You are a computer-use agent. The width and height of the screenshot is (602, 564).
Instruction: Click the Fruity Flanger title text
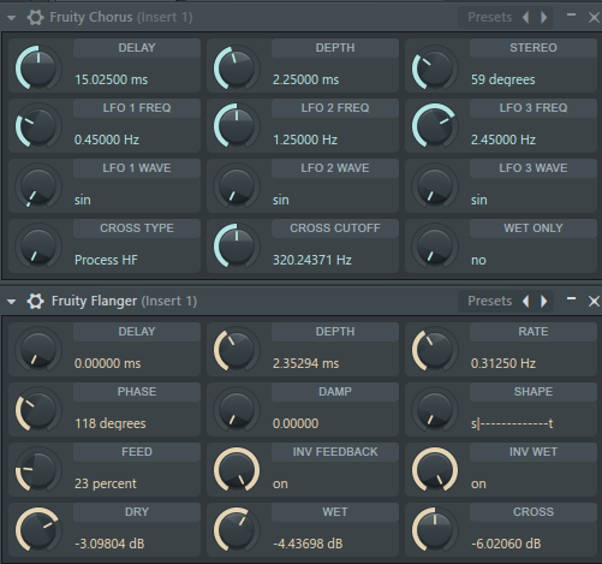[x=94, y=301]
